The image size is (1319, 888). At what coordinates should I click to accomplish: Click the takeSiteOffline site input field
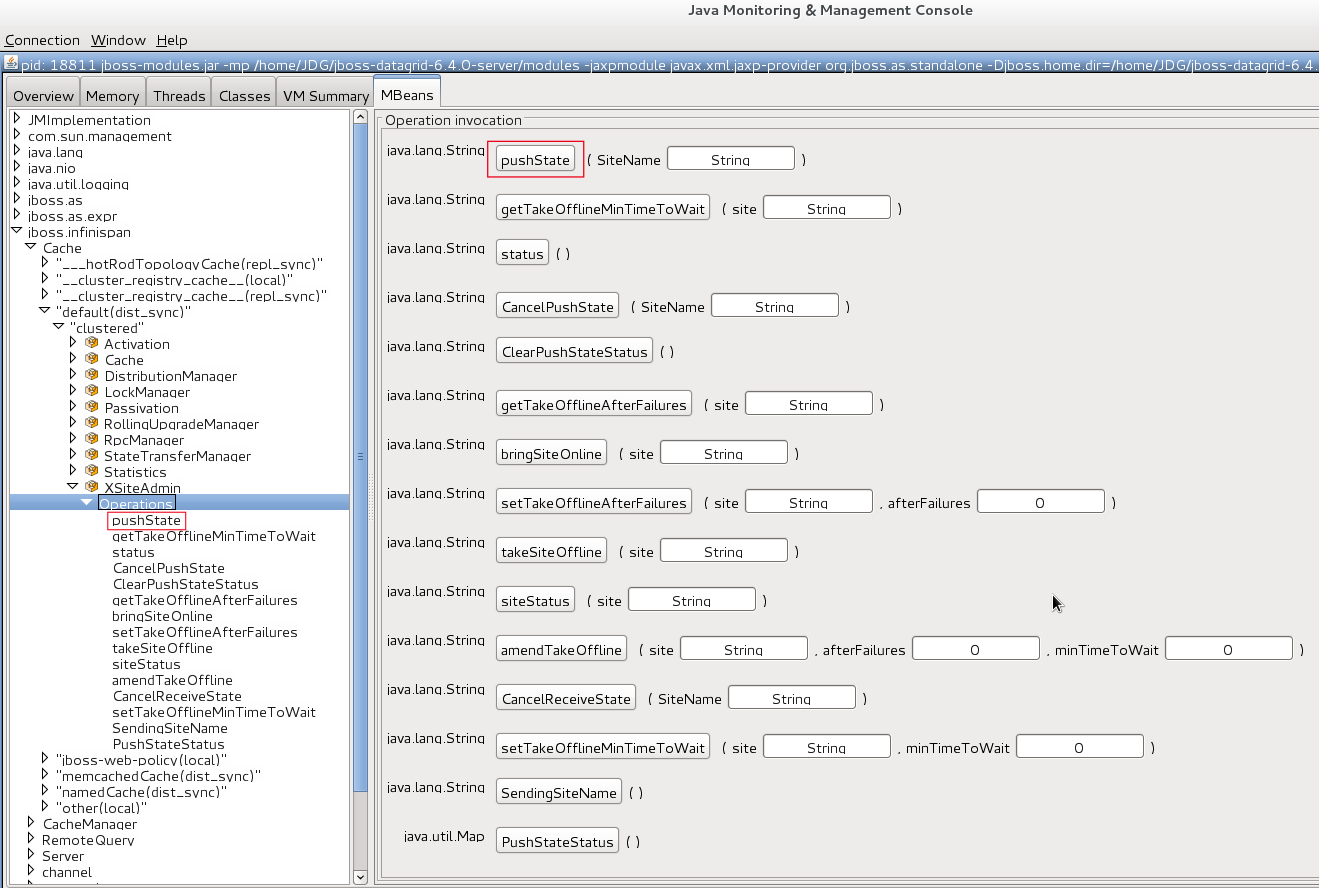(x=723, y=551)
